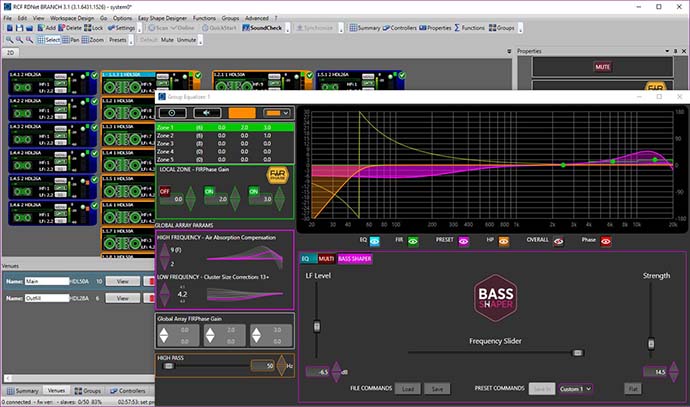Switch to the MULTI tab
690x407 pixels.
click(326, 259)
